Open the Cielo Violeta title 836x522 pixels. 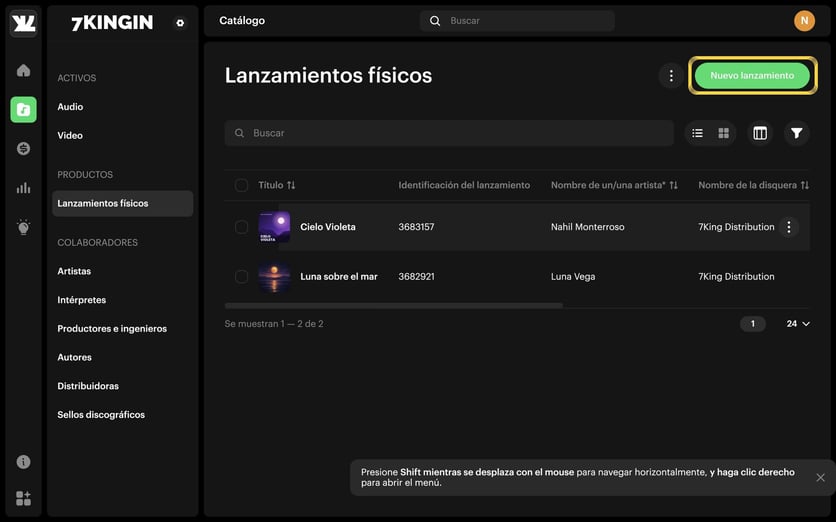click(328, 227)
